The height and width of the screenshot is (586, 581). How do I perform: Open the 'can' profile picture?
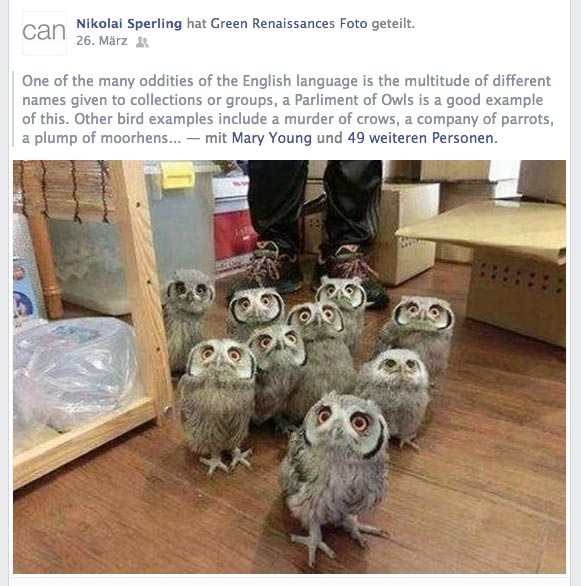44,33
